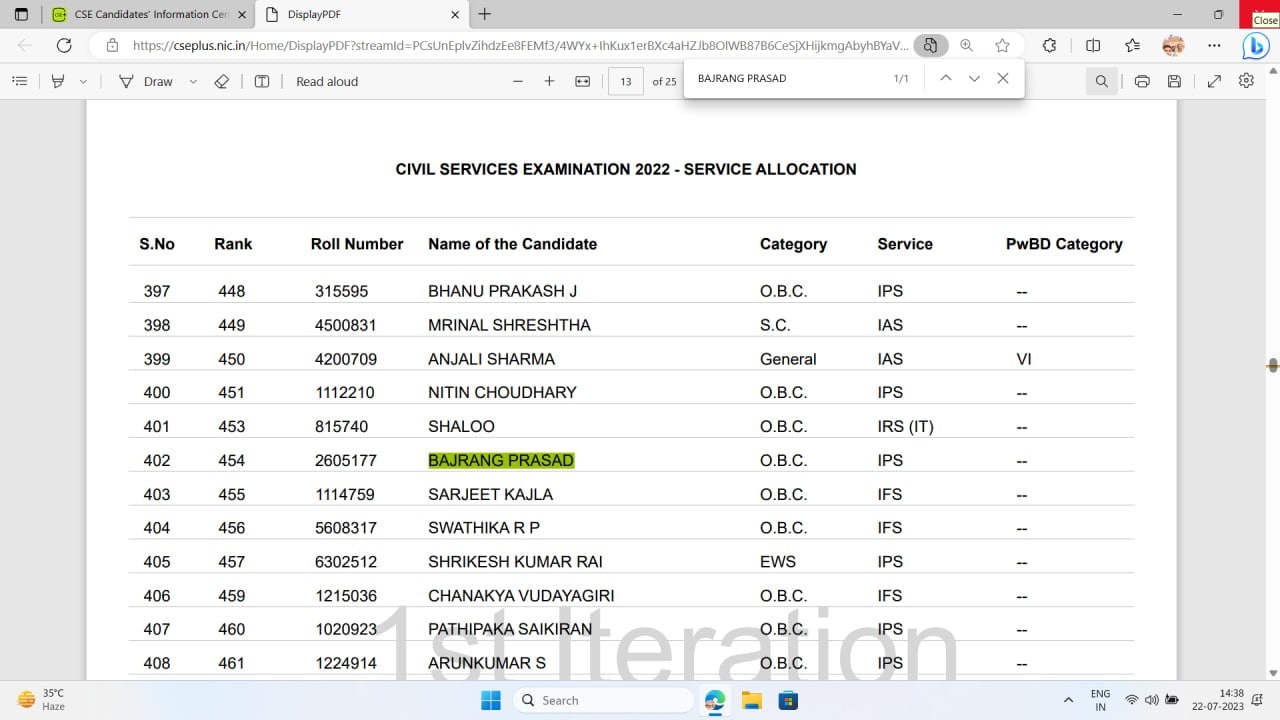Open the favorites list icon
This screenshot has width=1280, height=720.
[x=1132, y=45]
